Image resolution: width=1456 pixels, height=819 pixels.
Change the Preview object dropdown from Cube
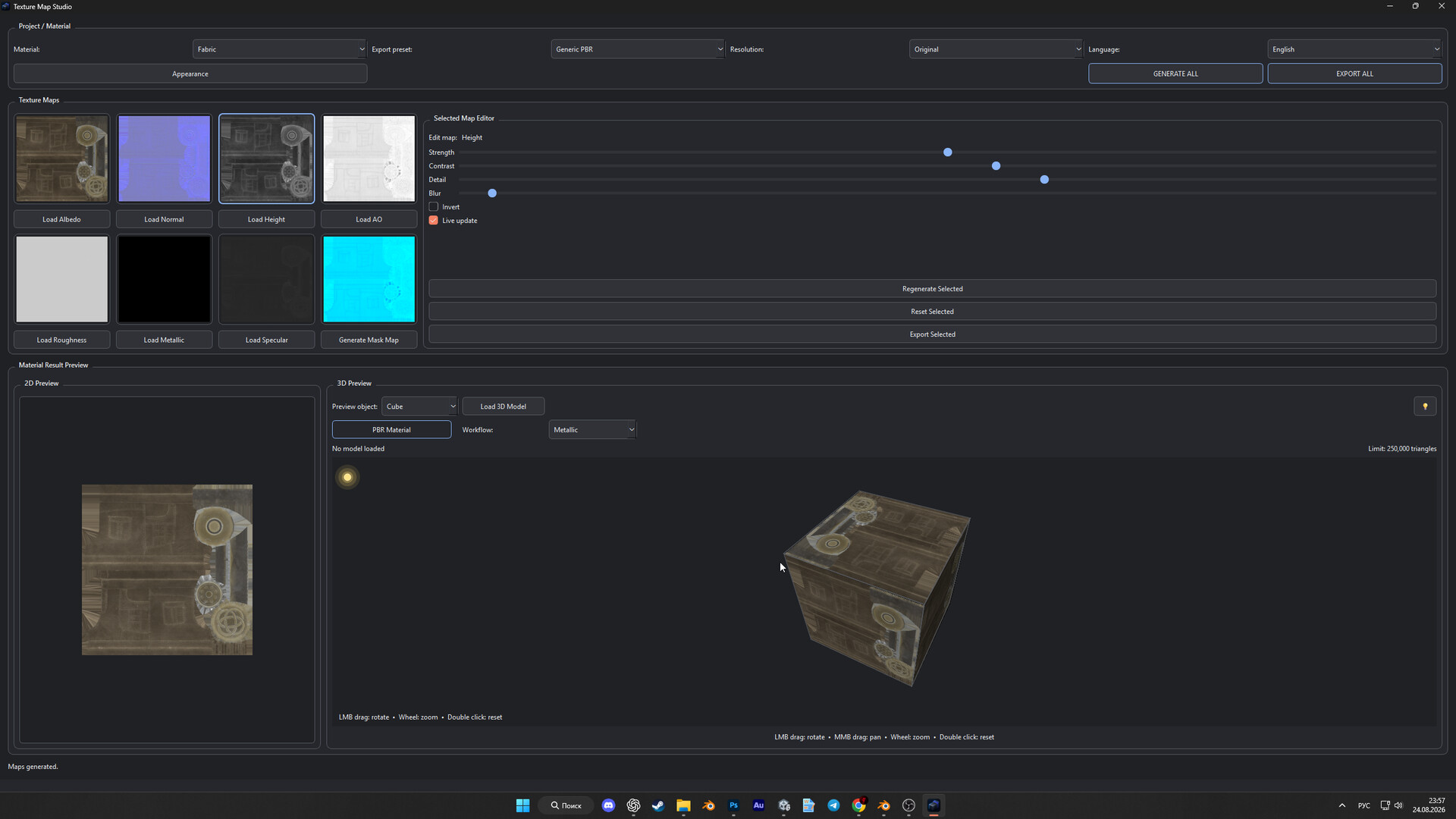(x=419, y=406)
